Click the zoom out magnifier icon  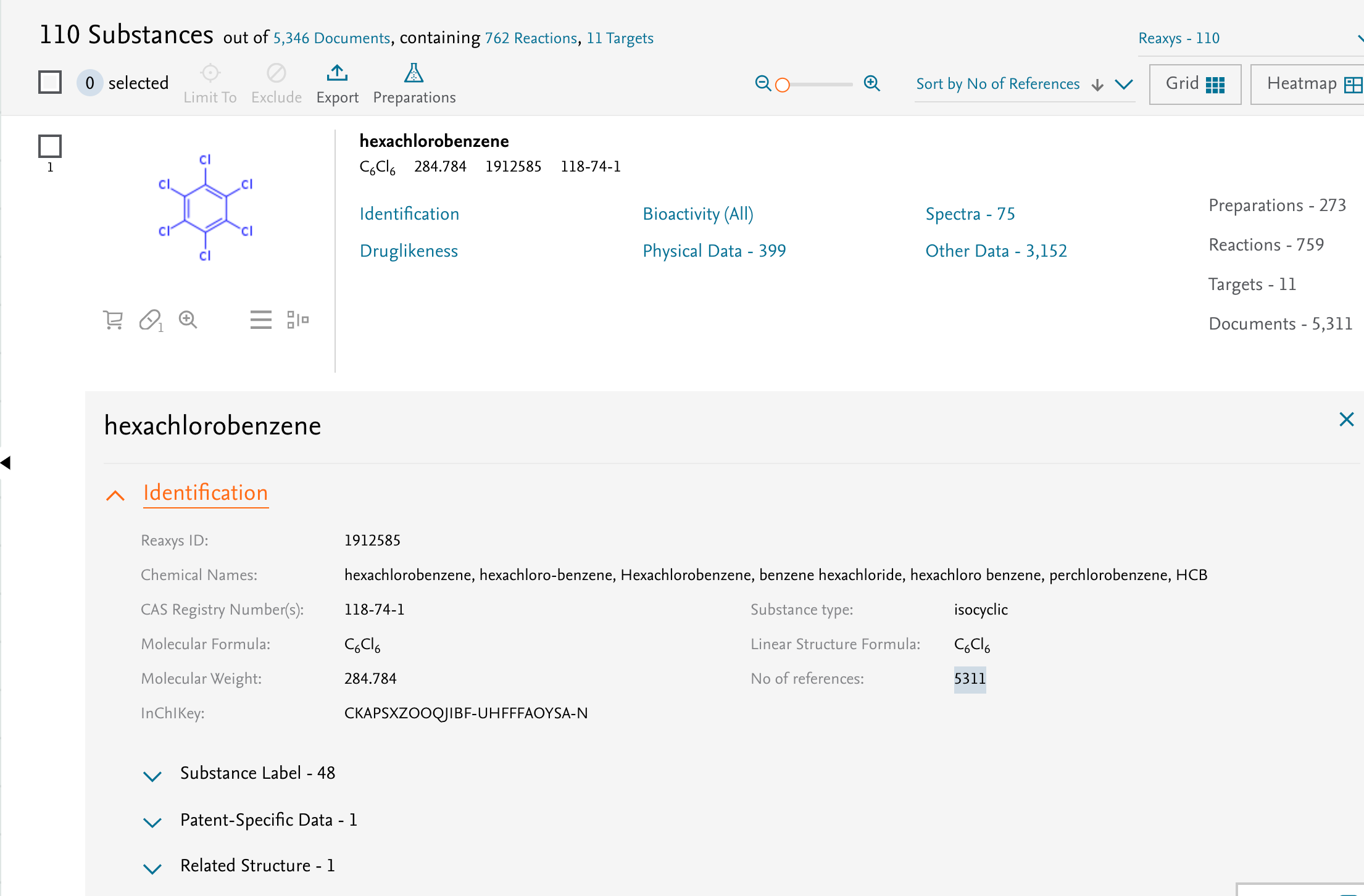click(763, 83)
